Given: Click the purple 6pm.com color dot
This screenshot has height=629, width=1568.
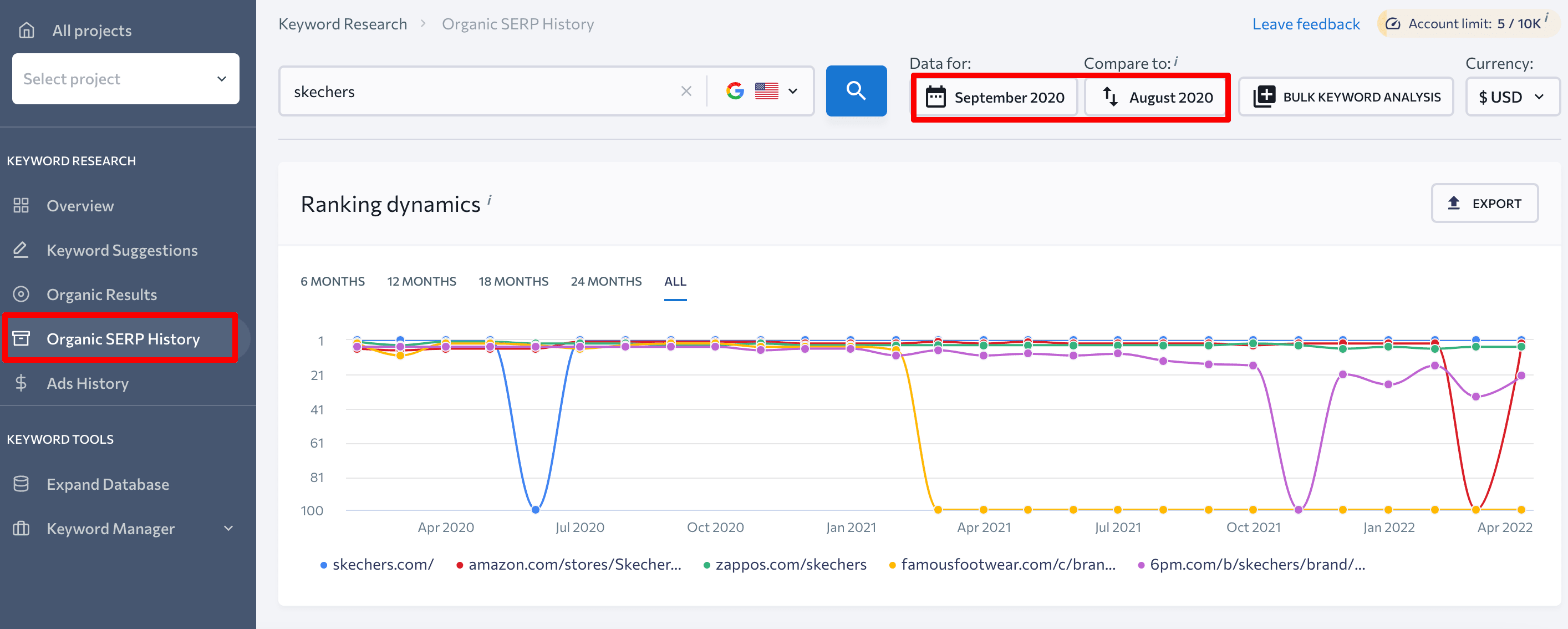Looking at the screenshot, I should (1141, 566).
